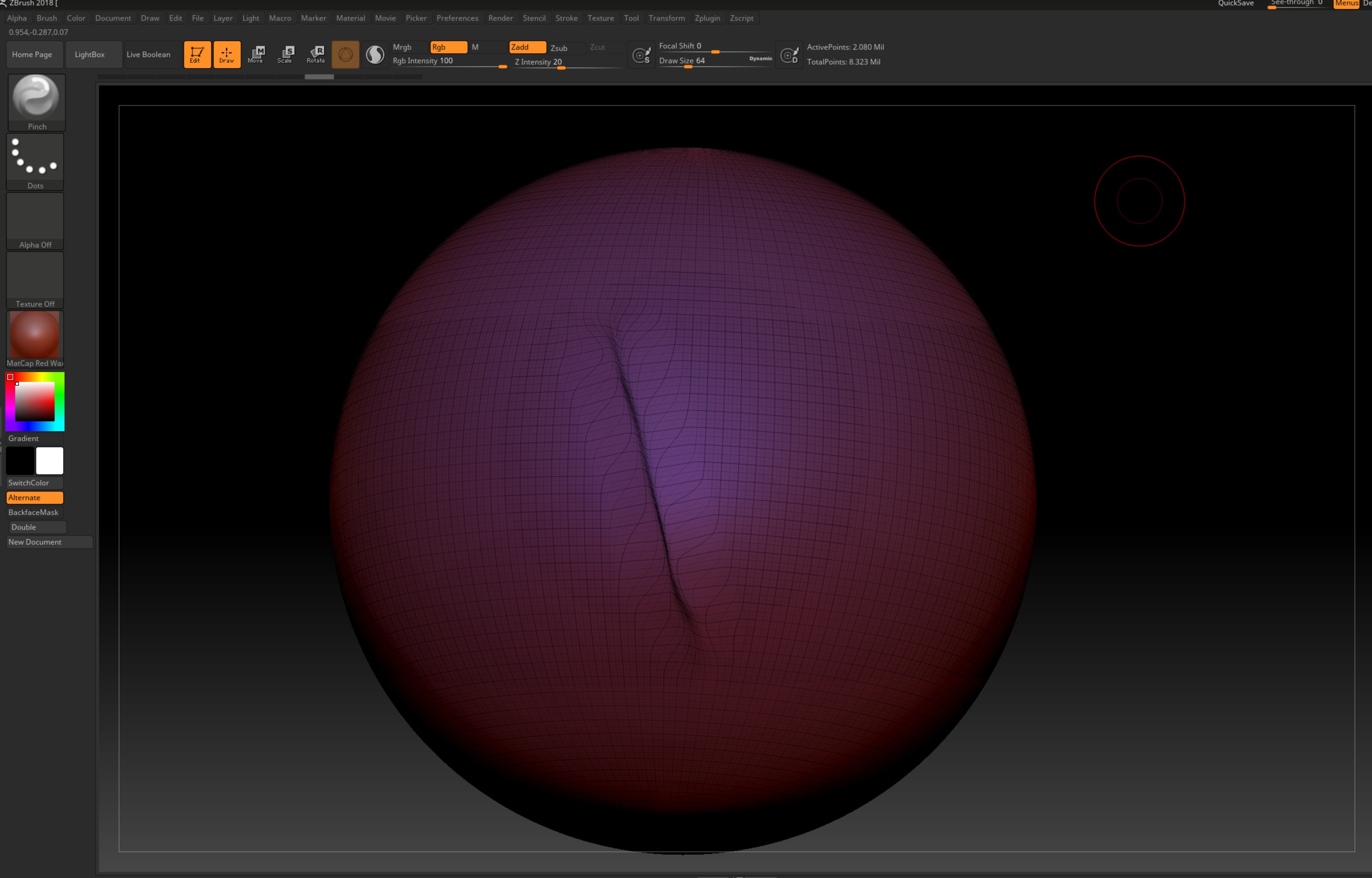Screen dimensions: 1372x878
Task: Select the Scale tool icon
Action: tap(285, 55)
